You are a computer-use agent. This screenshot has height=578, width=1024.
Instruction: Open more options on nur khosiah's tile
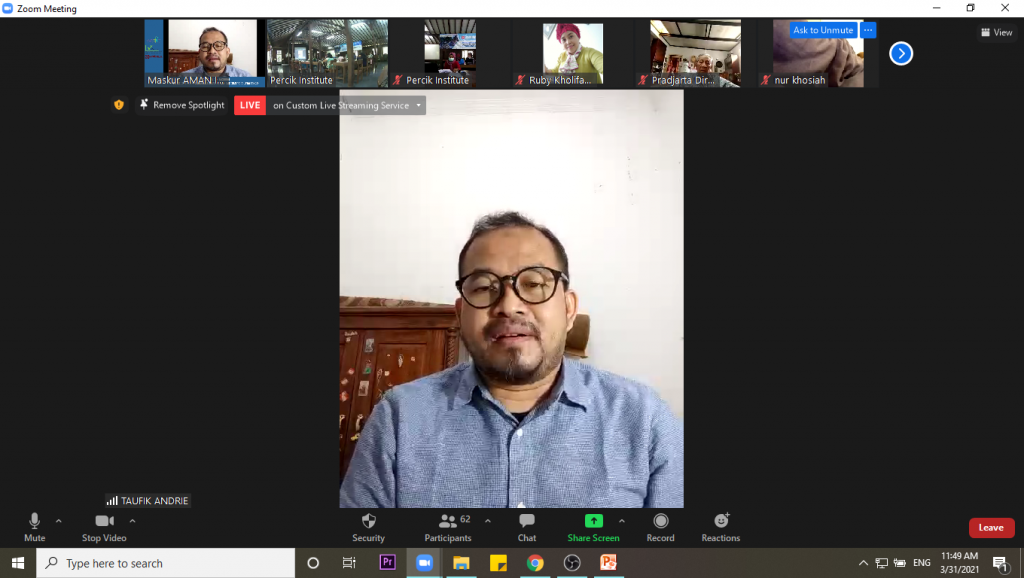[x=868, y=30]
